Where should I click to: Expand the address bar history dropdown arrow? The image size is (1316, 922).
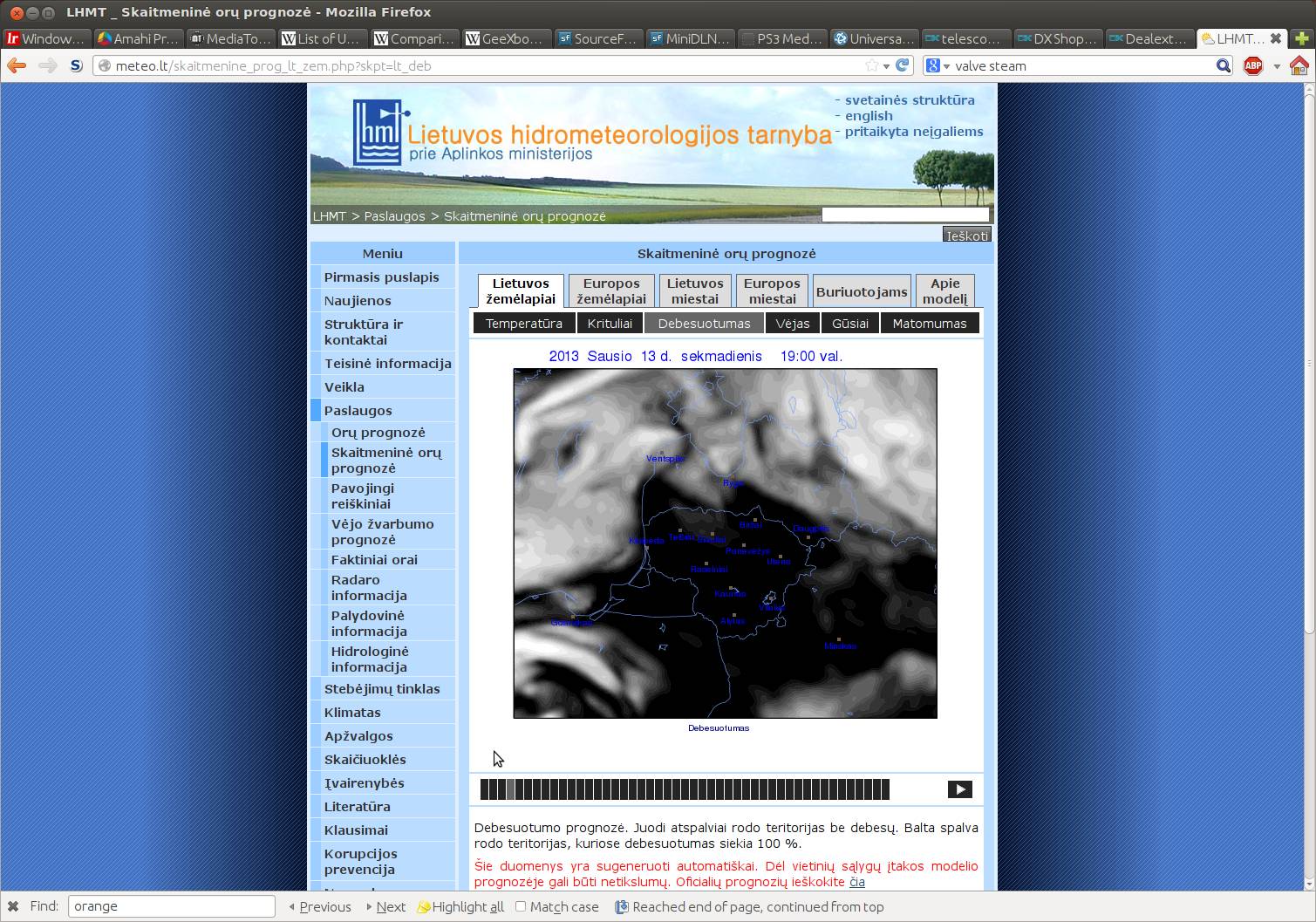(886, 65)
